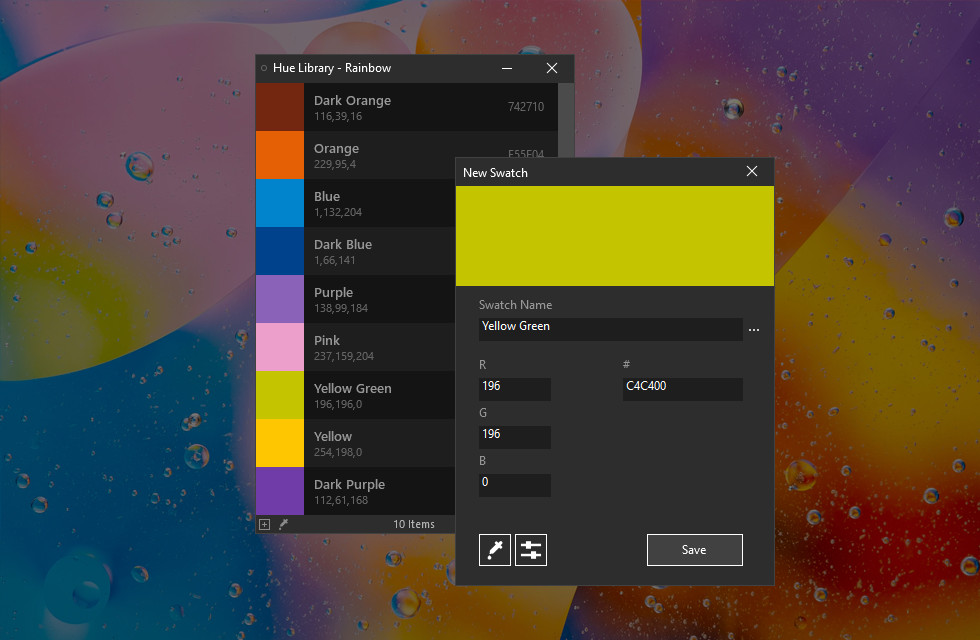Screen dimensions: 980x640
Task: Click the B value field showing 0
Action: tap(514, 485)
